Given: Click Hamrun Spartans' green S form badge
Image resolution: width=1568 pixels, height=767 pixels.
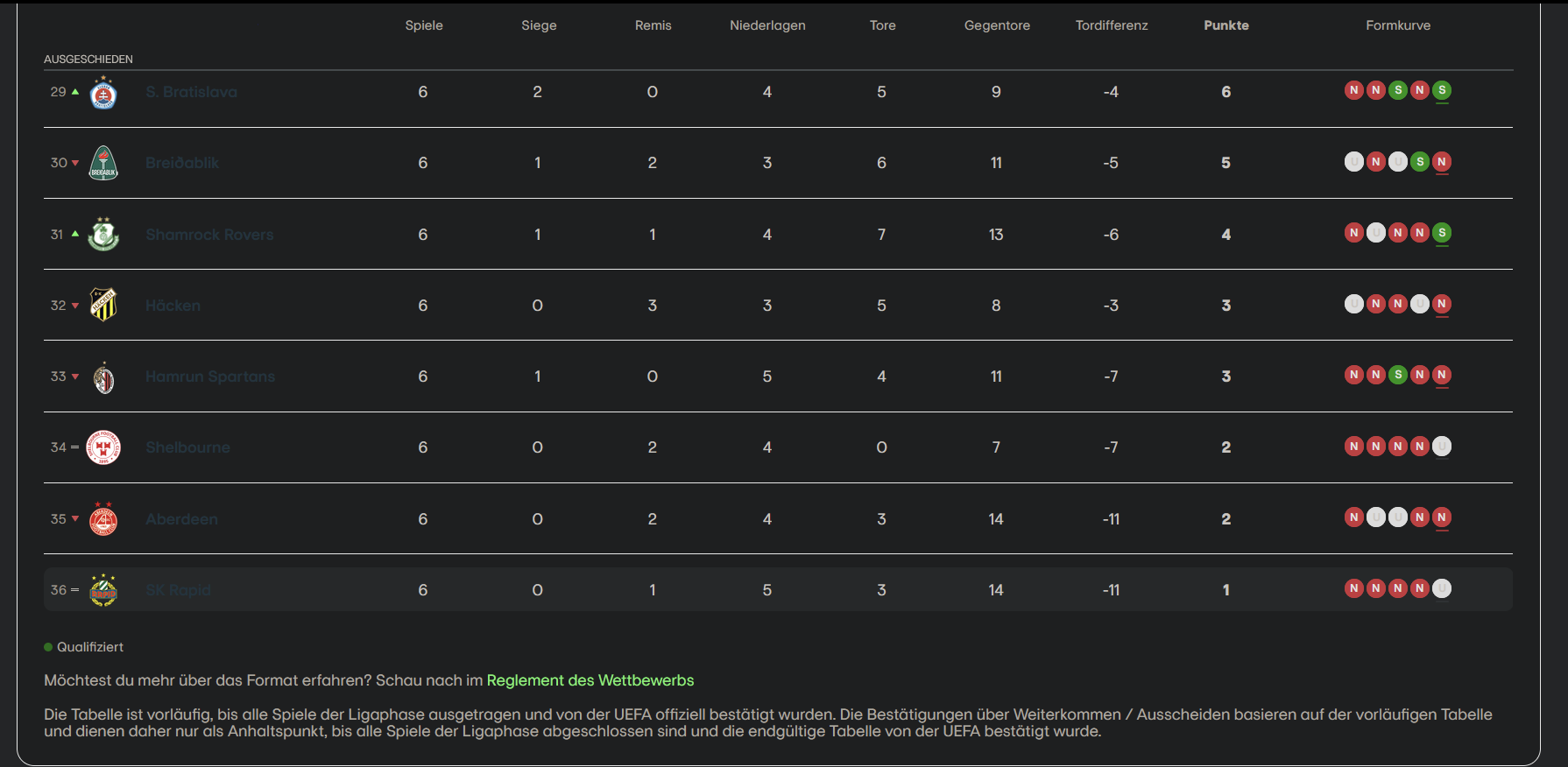Looking at the screenshot, I should click(x=1398, y=375).
